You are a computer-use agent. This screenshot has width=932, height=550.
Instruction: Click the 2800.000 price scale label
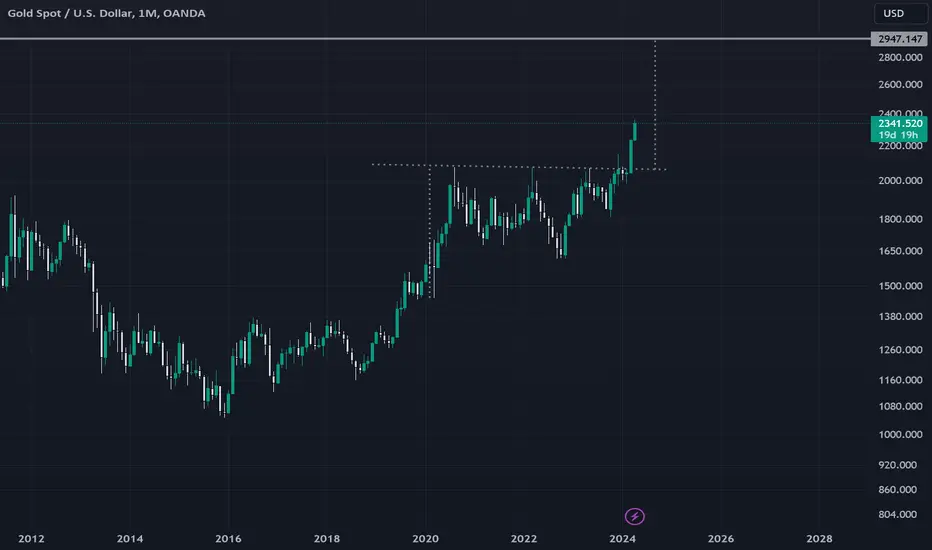[900, 58]
